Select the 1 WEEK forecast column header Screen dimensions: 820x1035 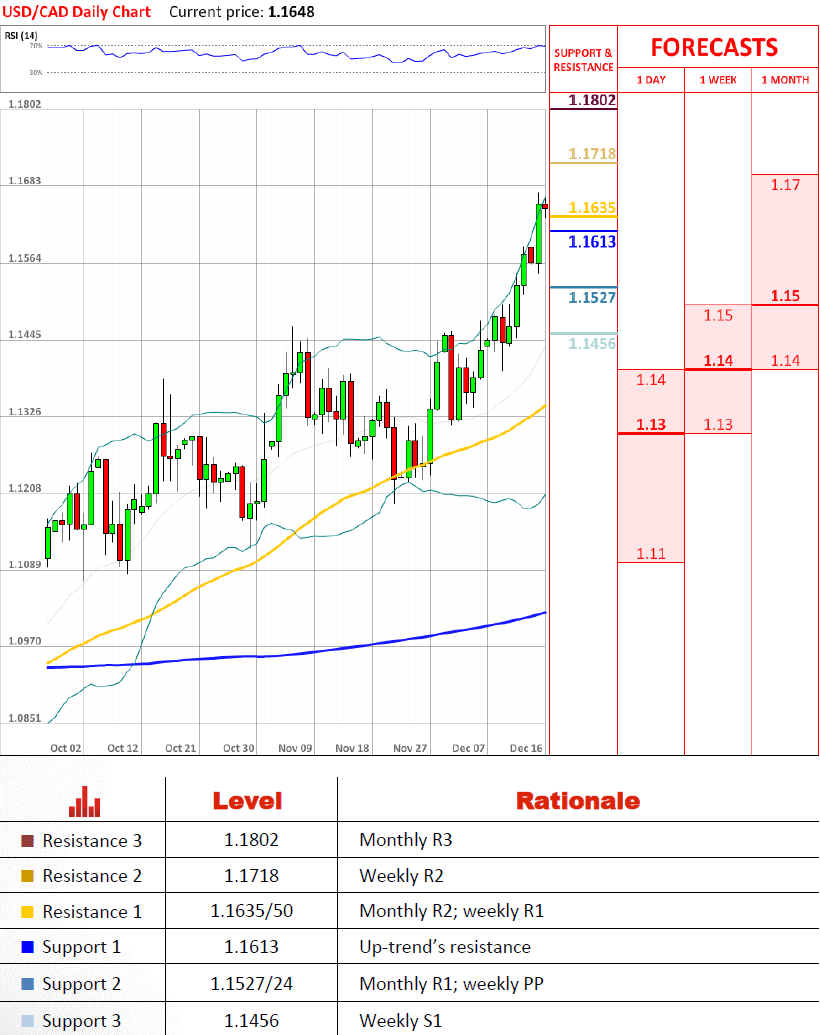(x=718, y=80)
